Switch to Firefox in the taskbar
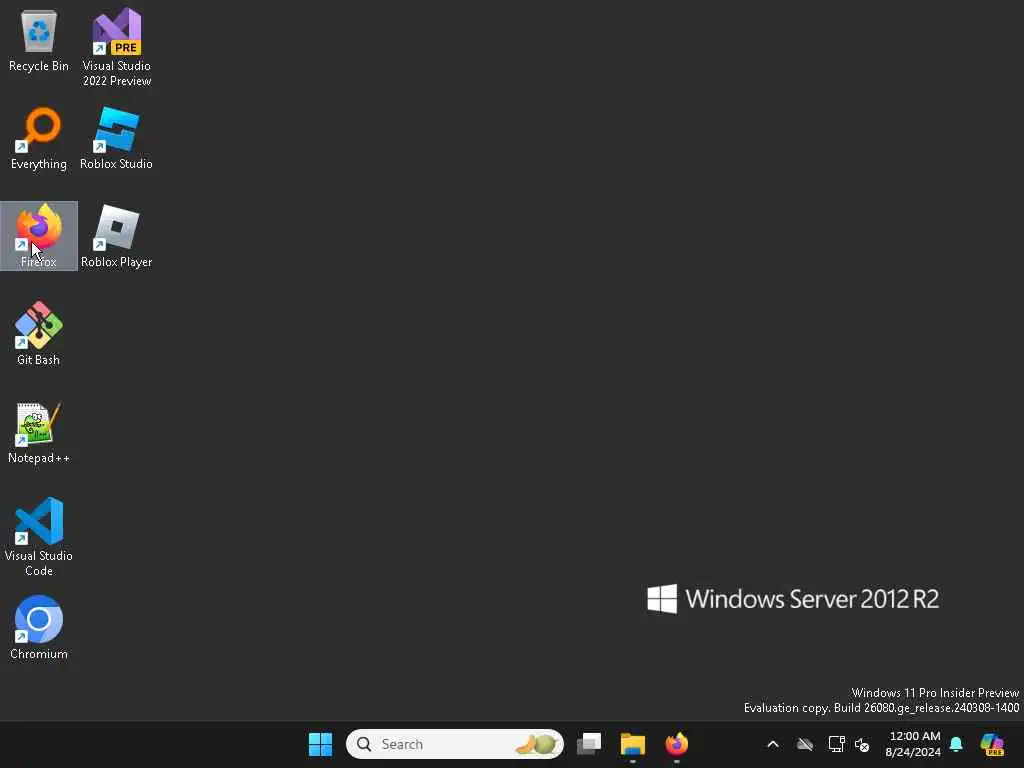 point(677,744)
